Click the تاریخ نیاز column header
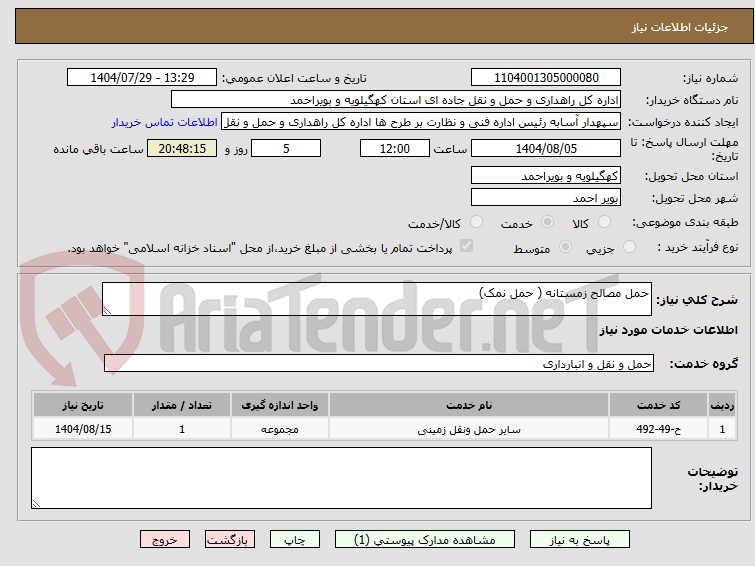This screenshot has height=566, width=755. [83, 405]
